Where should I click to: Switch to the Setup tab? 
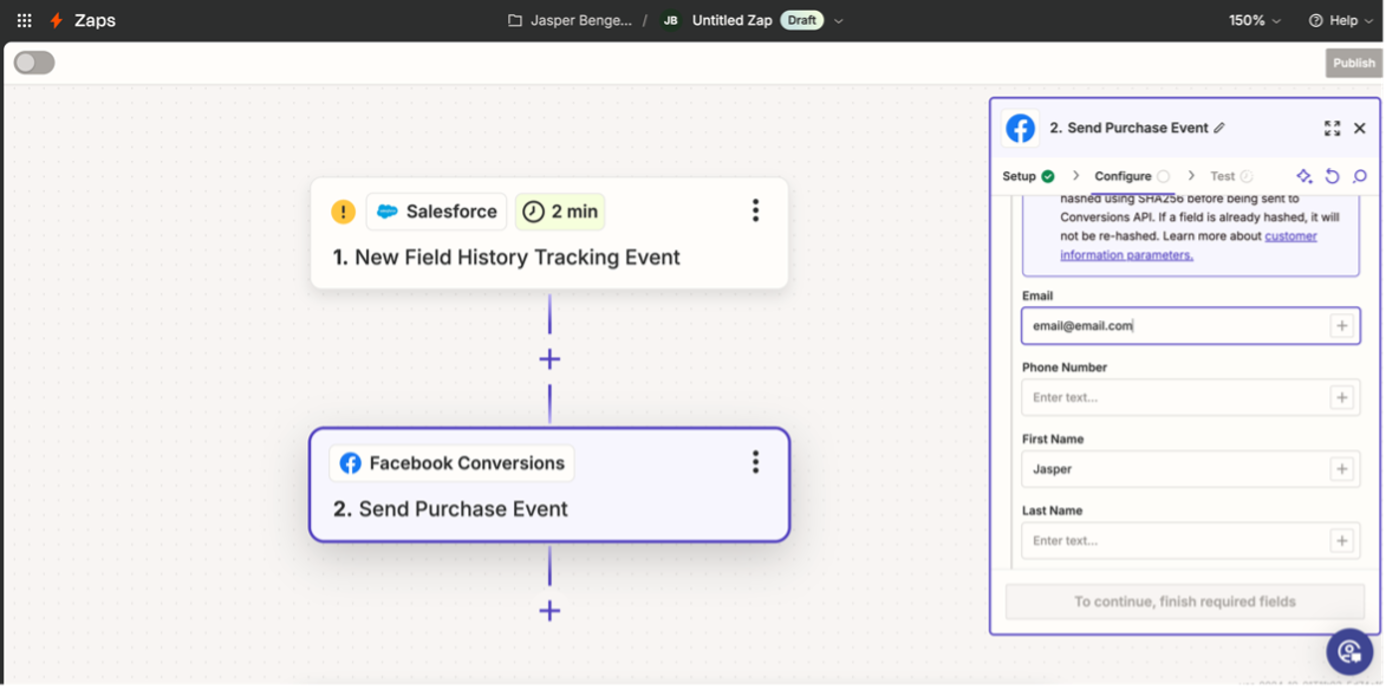click(1028, 176)
